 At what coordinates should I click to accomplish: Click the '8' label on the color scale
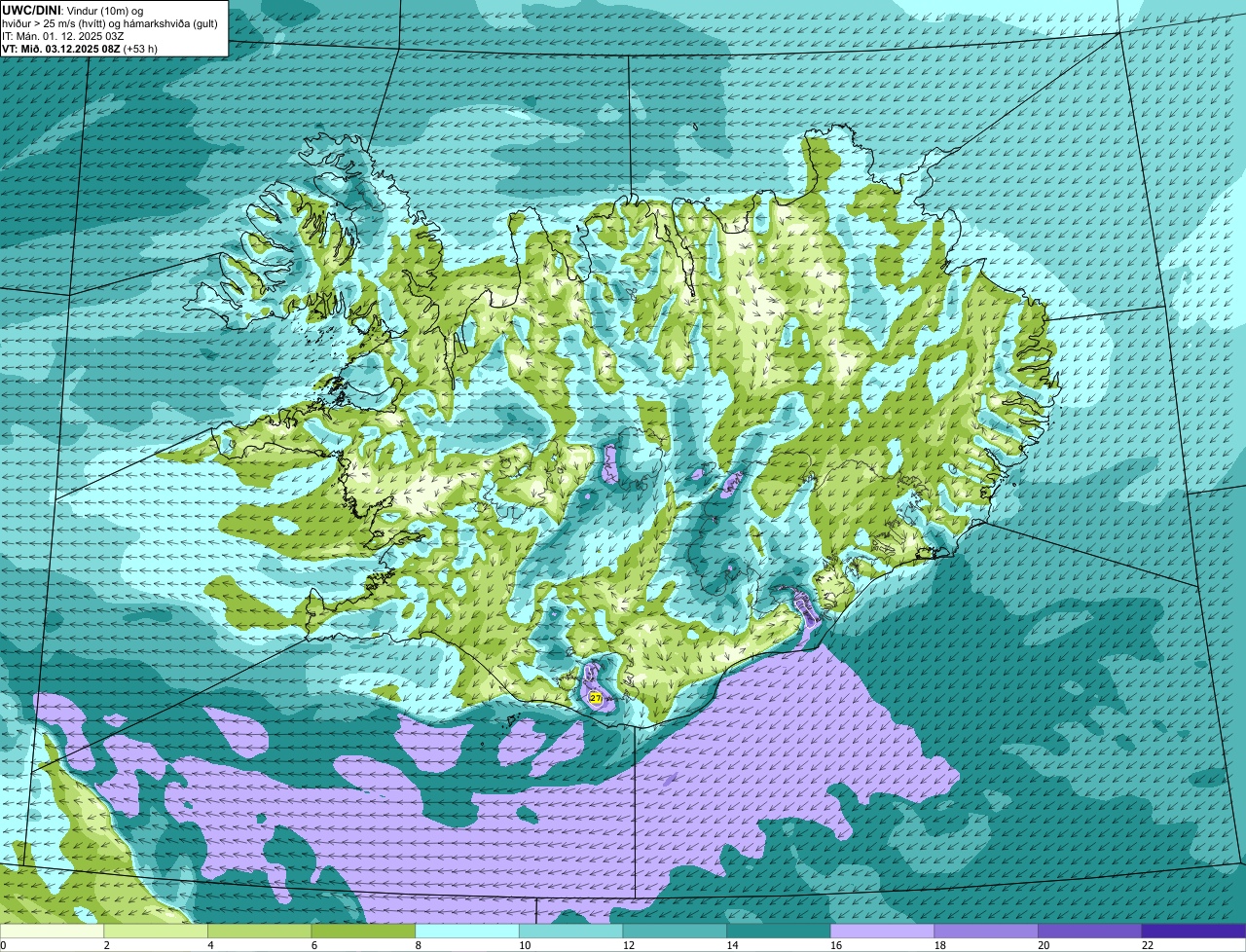pyautogui.click(x=418, y=945)
